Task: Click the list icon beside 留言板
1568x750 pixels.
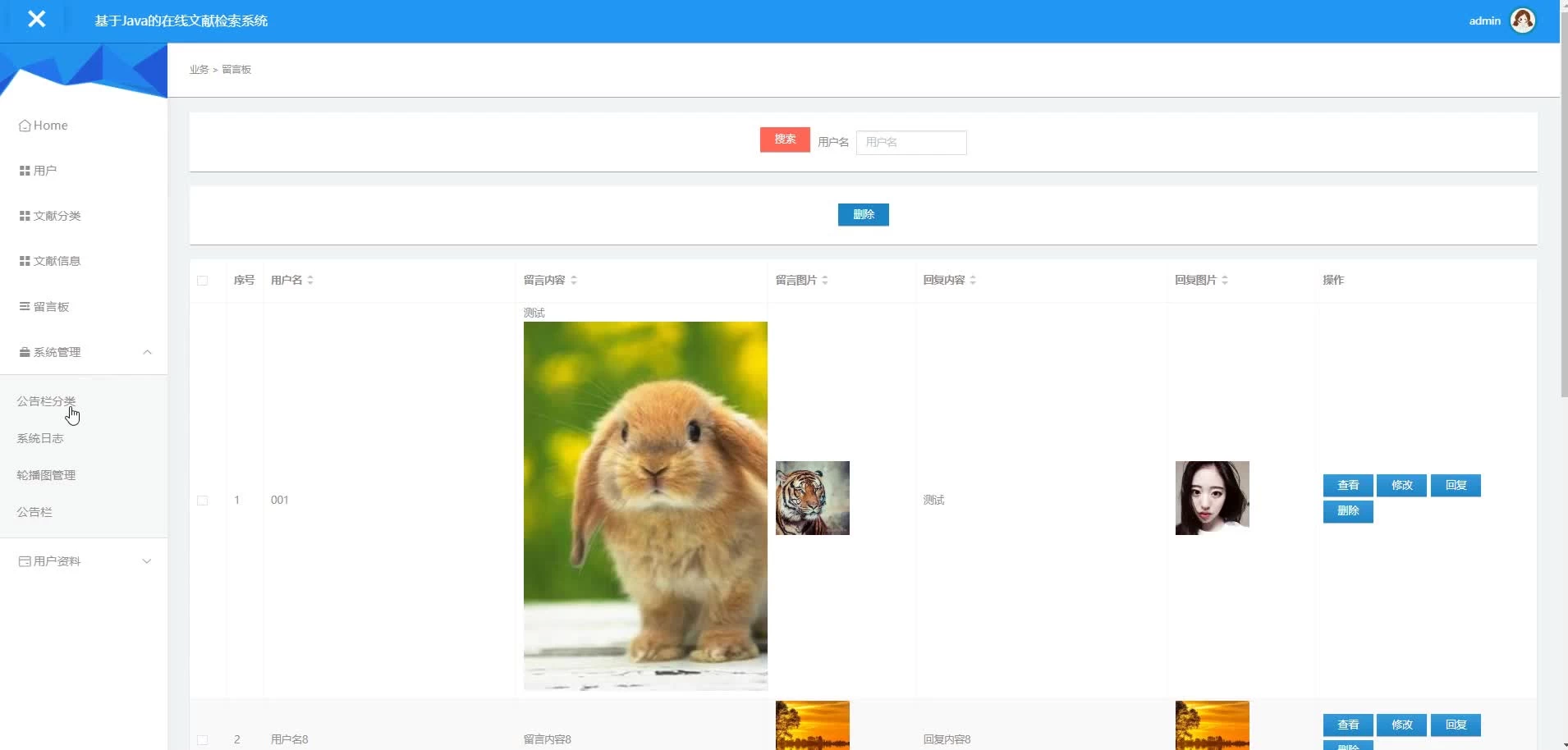Action: coord(25,306)
